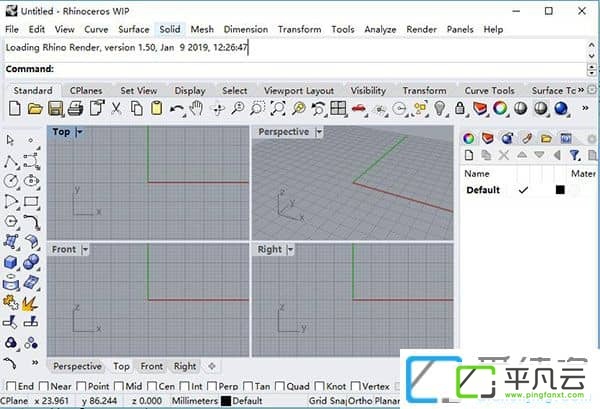Click the Undo arrow icon
This screenshot has width=600, height=409.
pyautogui.click(x=177, y=109)
